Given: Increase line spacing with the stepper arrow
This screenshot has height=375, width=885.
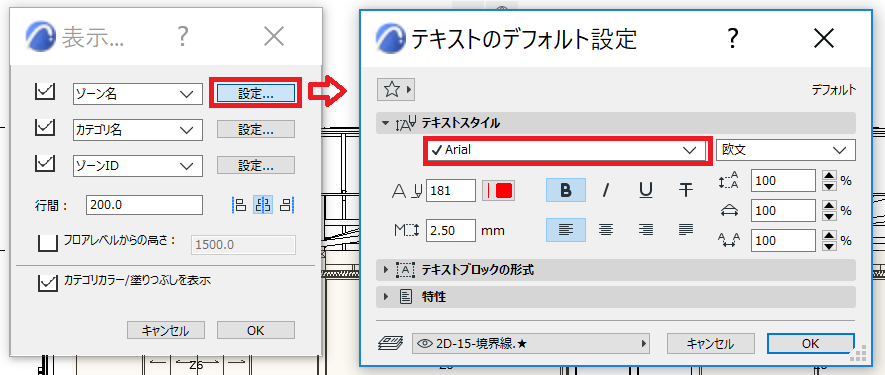Looking at the screenshot, I should [x=829, y=176].
